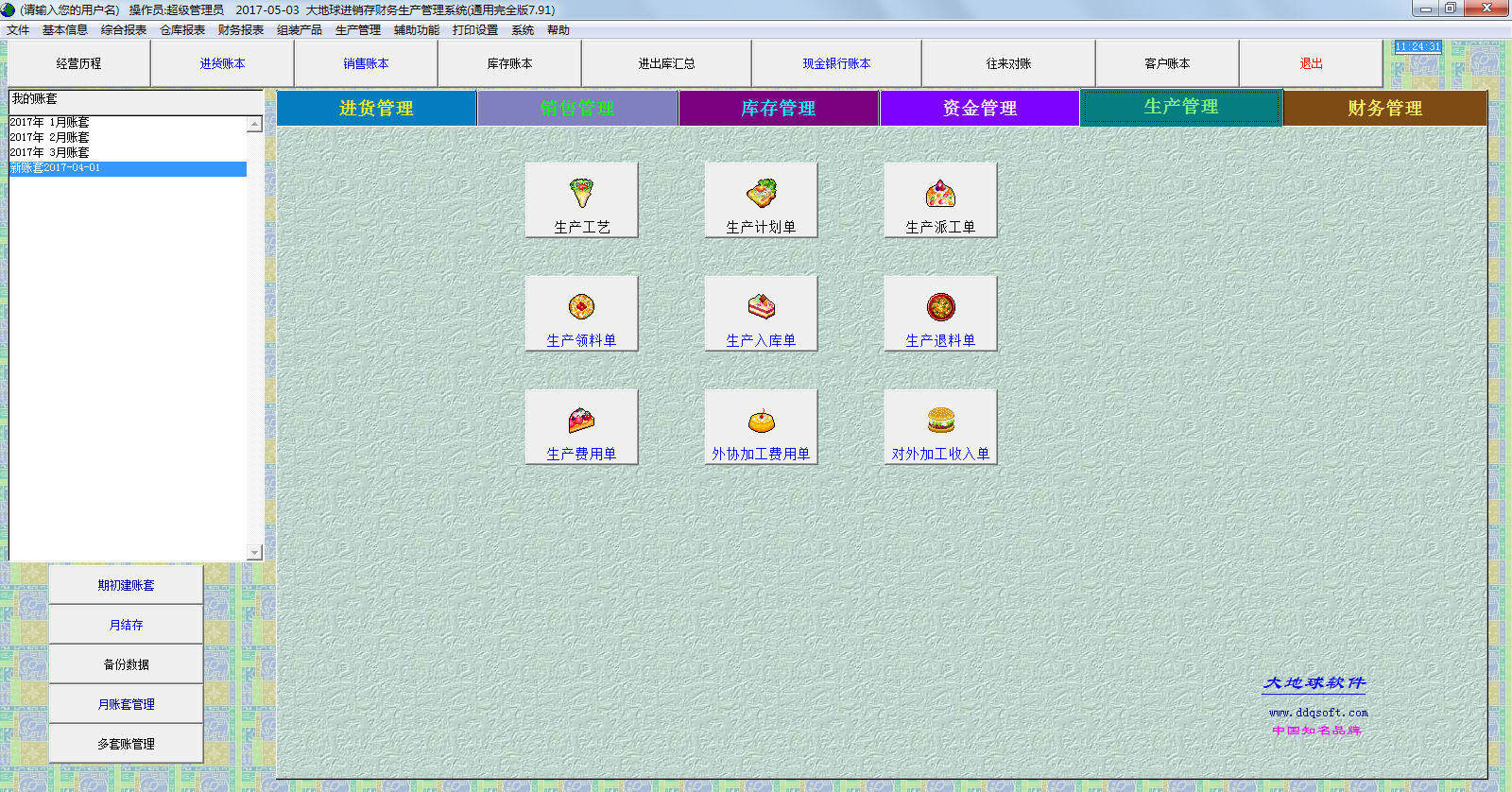
Task: Visit the www.ddqsoft.com link
Action: (1318, 713)
